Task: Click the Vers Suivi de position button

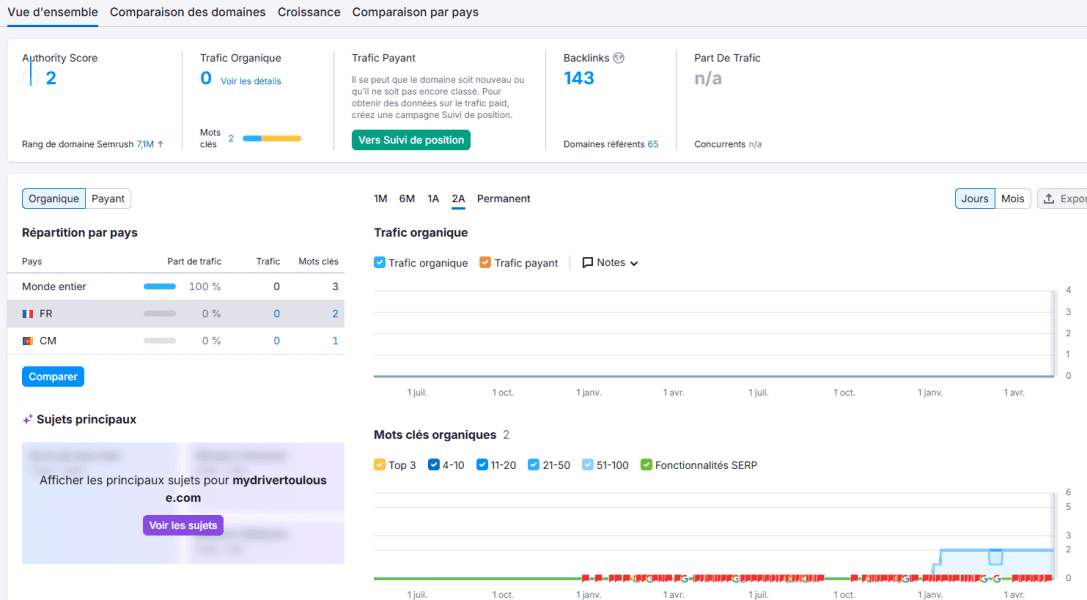Action: click(411, 140)
